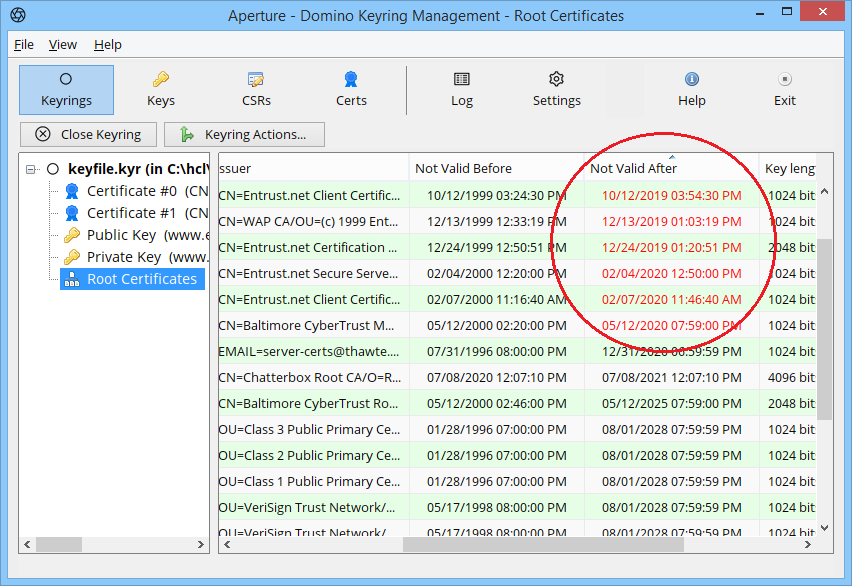Click the 10/12/1999 03:24:30 PM cell
This screenshot has width=852, height=586.
pyautogui.click(x=497, y=196)
